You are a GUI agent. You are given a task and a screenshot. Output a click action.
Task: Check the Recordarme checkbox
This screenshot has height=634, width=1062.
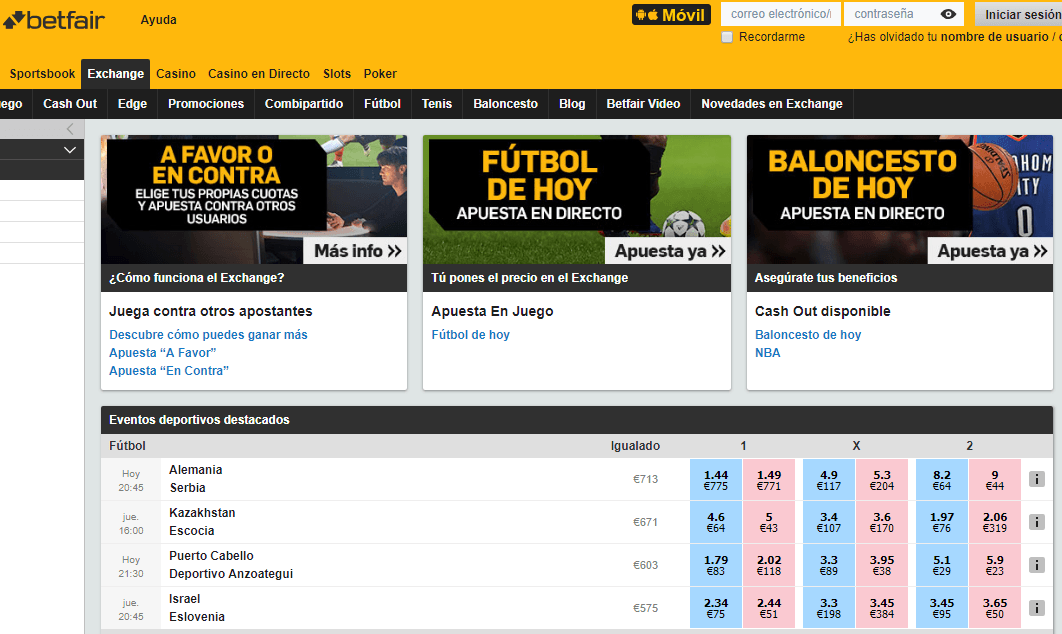click(727, 37)
